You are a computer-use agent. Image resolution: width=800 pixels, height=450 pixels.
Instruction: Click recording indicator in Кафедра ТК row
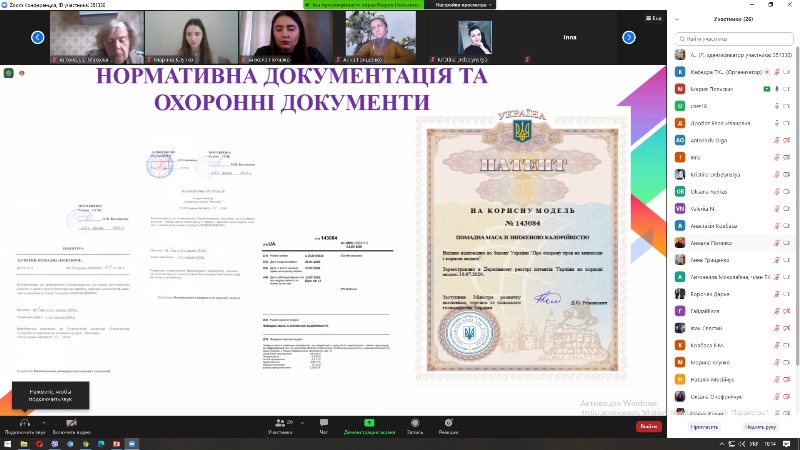tap(766, 72)
